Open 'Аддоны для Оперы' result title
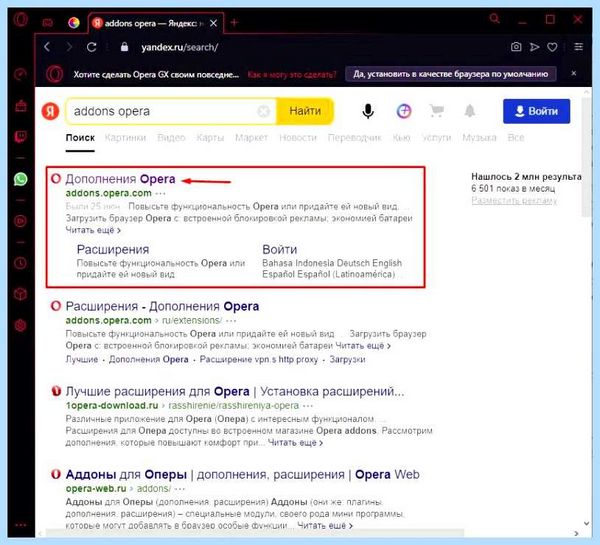Screen dimensions: 600x545 point(243,474)
